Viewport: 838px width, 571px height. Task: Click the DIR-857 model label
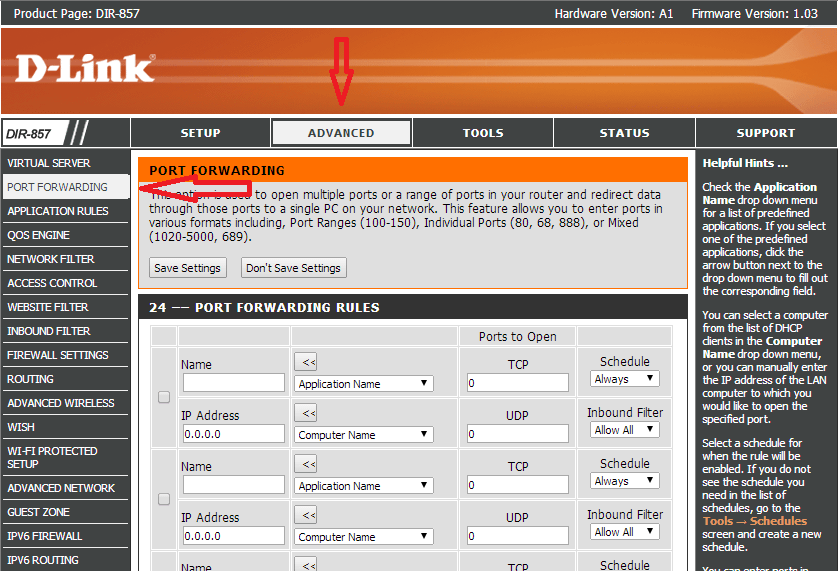[28, 134]
